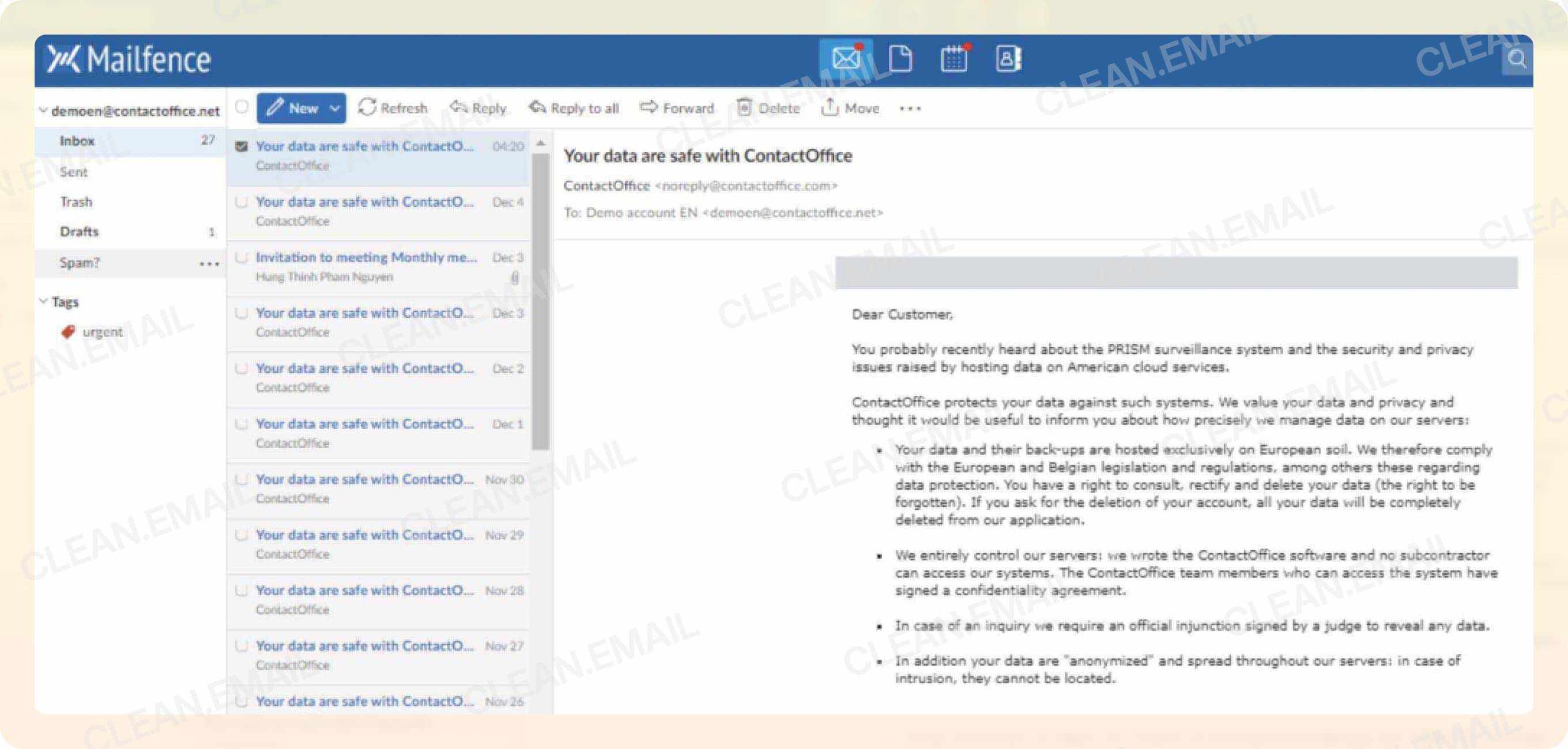Screen dimensions: 1568x749
Task: Click the search magnifier icon
Action: coord(1518,59)
